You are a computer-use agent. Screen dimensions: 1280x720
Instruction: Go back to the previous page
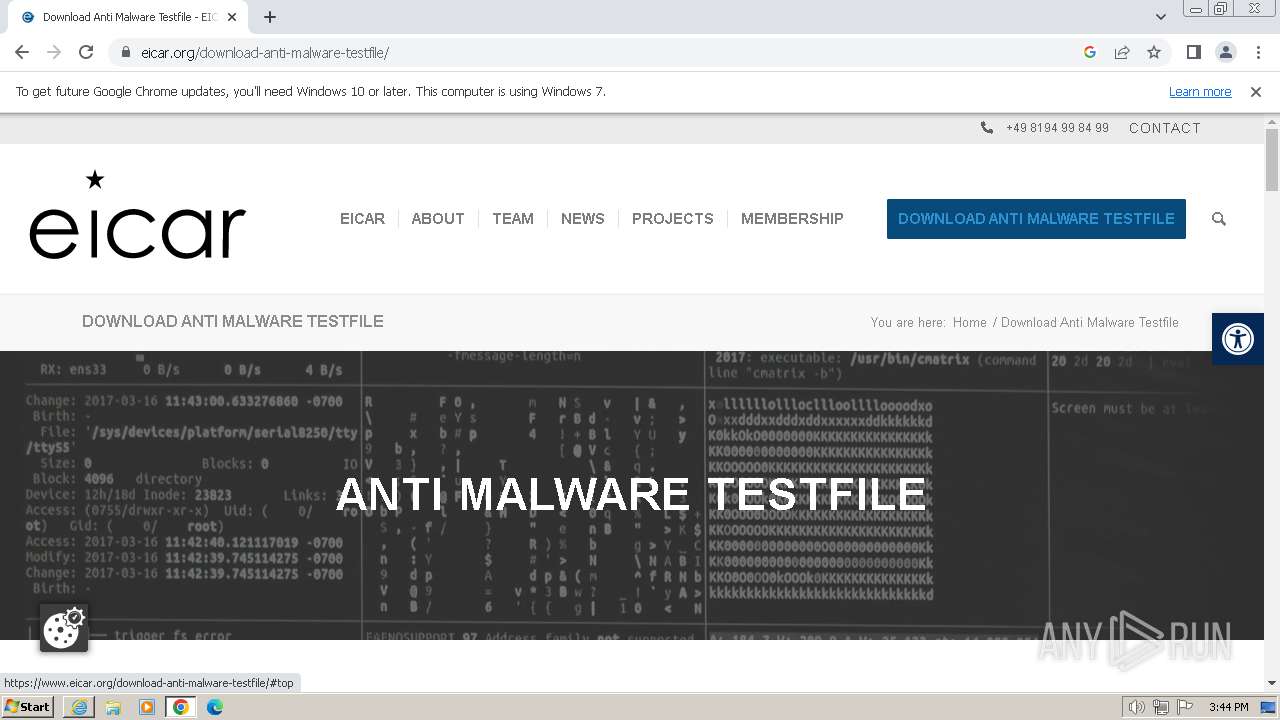(x=22, y=52)
